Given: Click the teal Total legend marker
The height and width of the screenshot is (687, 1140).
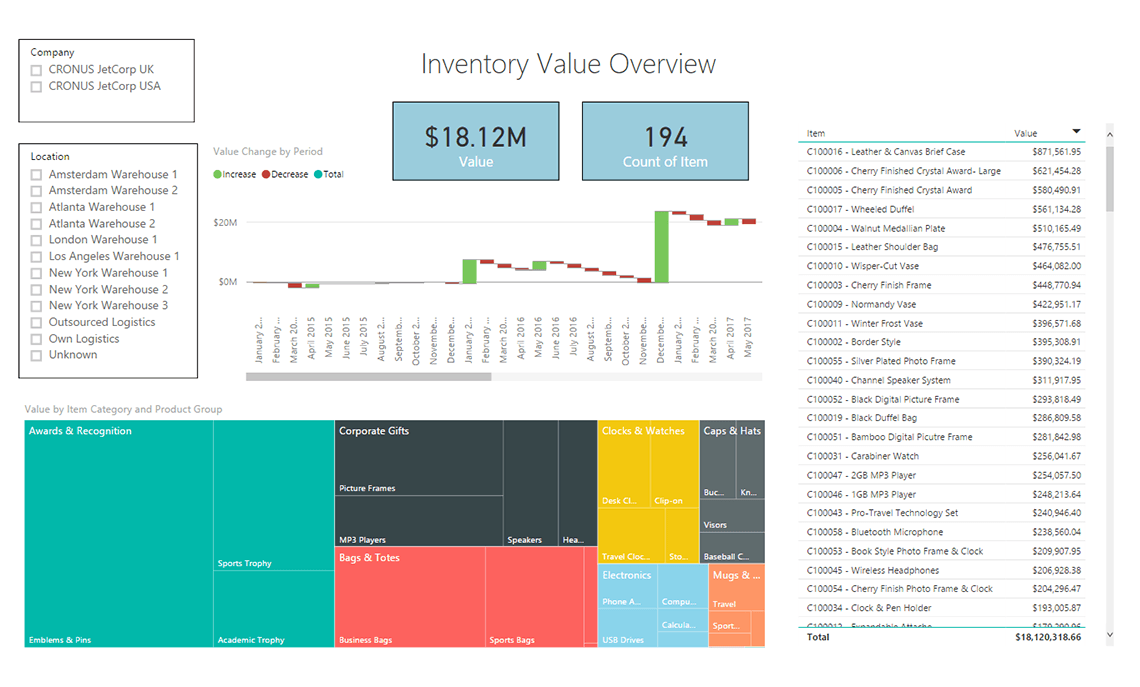Looking at the screenshot, I should [x=318, y=174].
